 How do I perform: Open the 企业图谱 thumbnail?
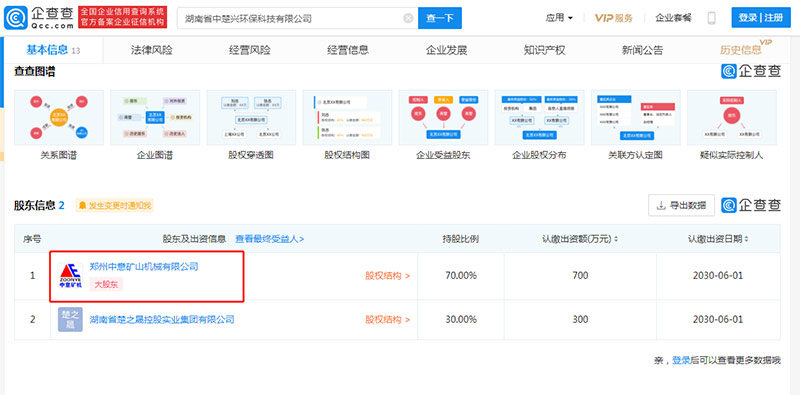pos(155,118)
